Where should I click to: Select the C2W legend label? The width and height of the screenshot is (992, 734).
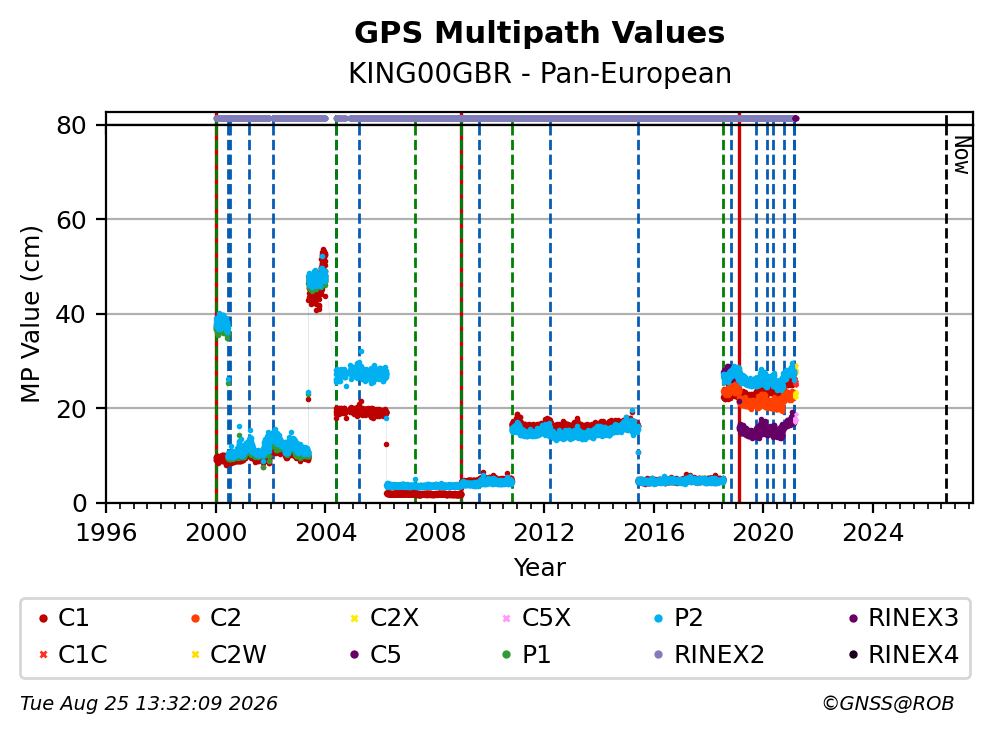tap(239, 654)
